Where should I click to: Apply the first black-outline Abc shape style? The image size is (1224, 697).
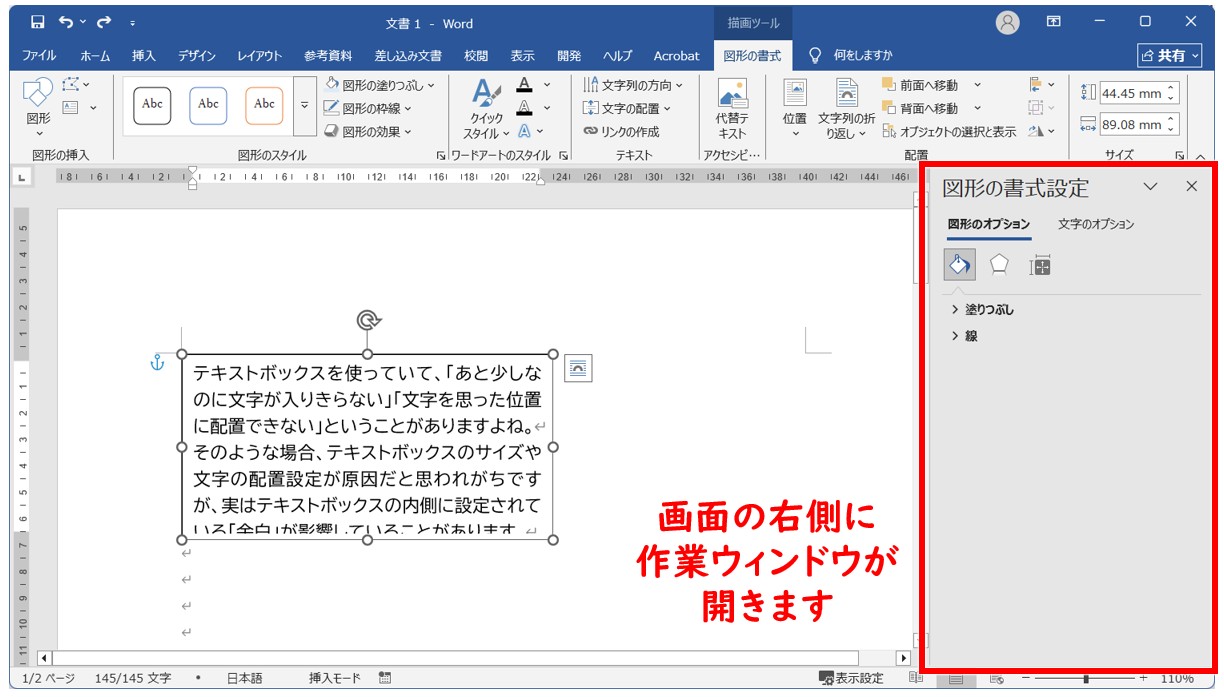click(x=152, y=104)
